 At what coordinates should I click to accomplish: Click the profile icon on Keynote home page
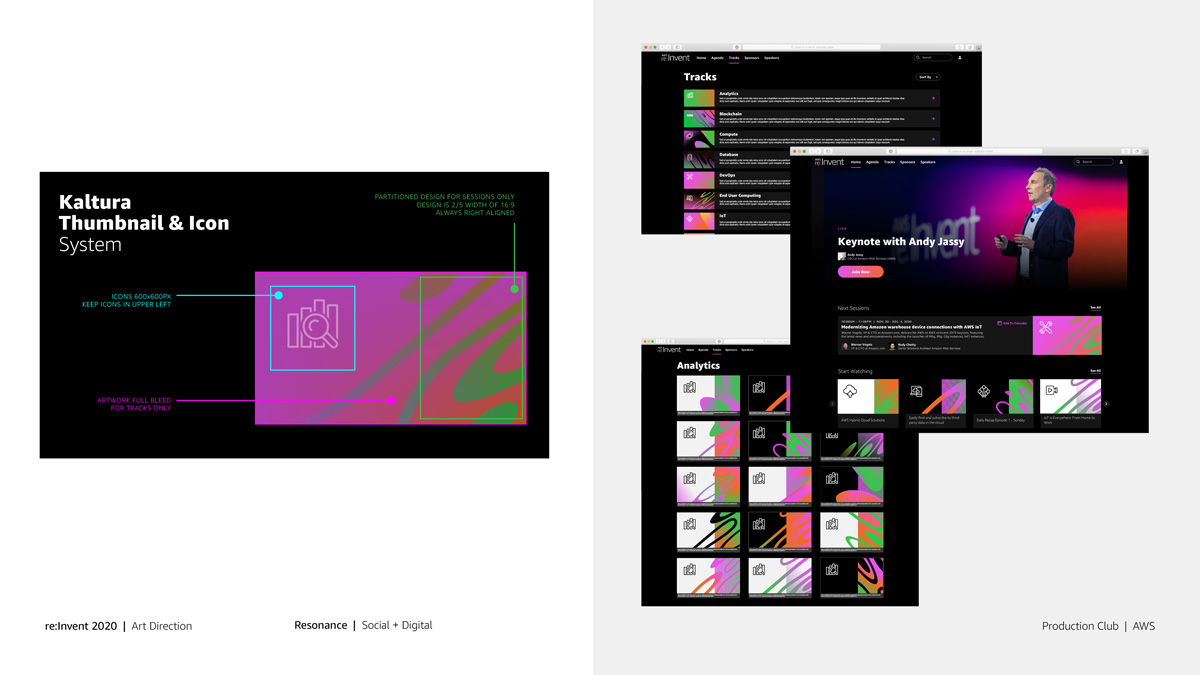(1121, 162)
